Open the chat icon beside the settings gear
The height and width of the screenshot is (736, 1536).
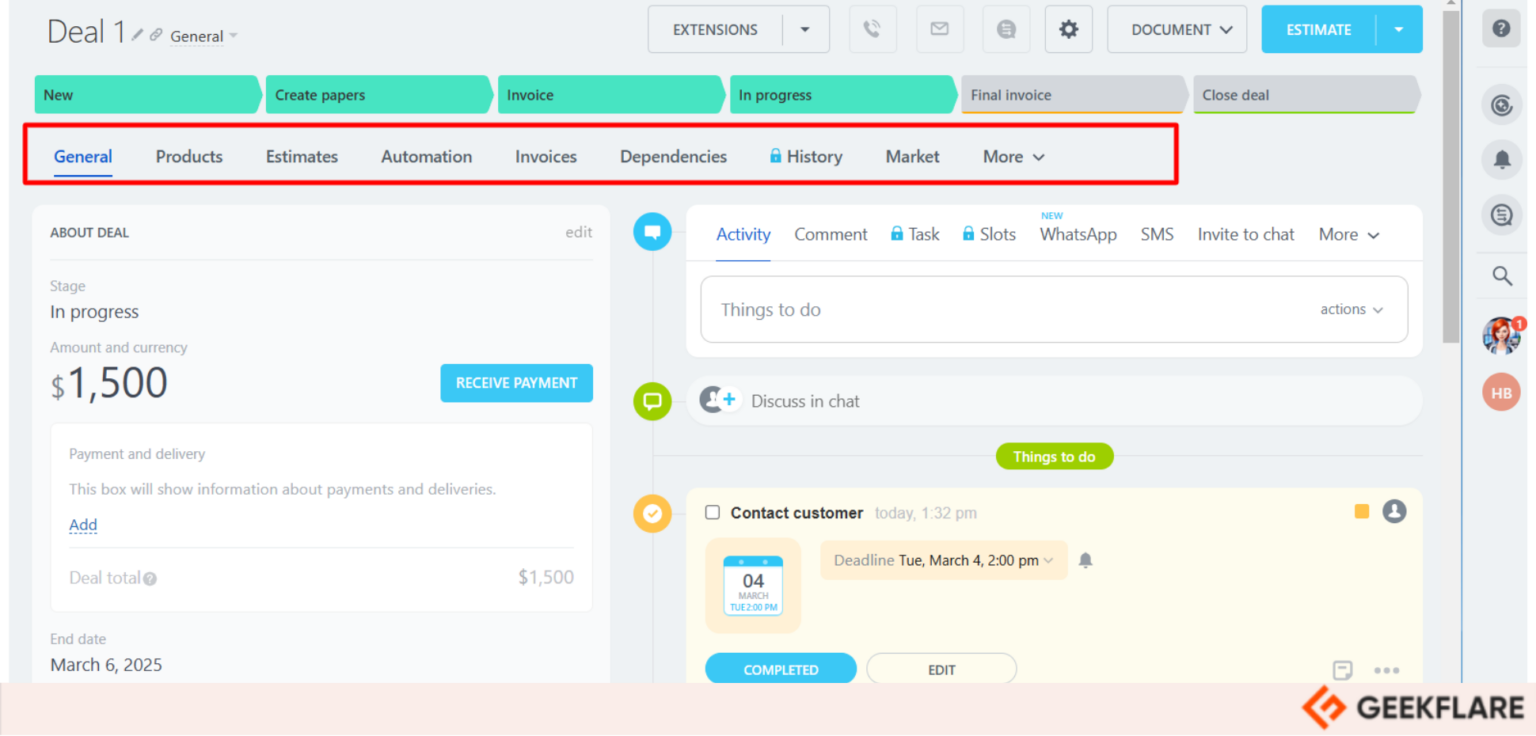pos(1006,29)
